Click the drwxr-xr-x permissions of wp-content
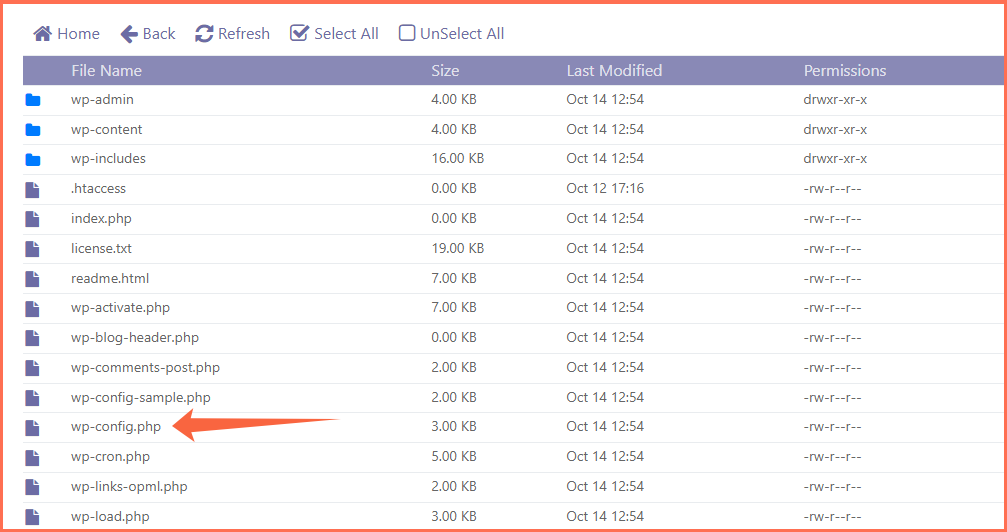The height and width of the screenshot is (532, 1007). [835, 130]
